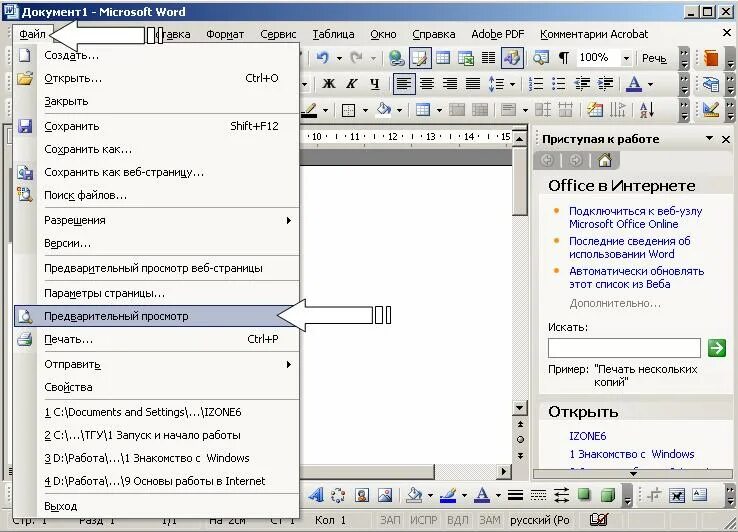Click the Numbered list icon
The image size is (738, 532).
pos(536,84)
